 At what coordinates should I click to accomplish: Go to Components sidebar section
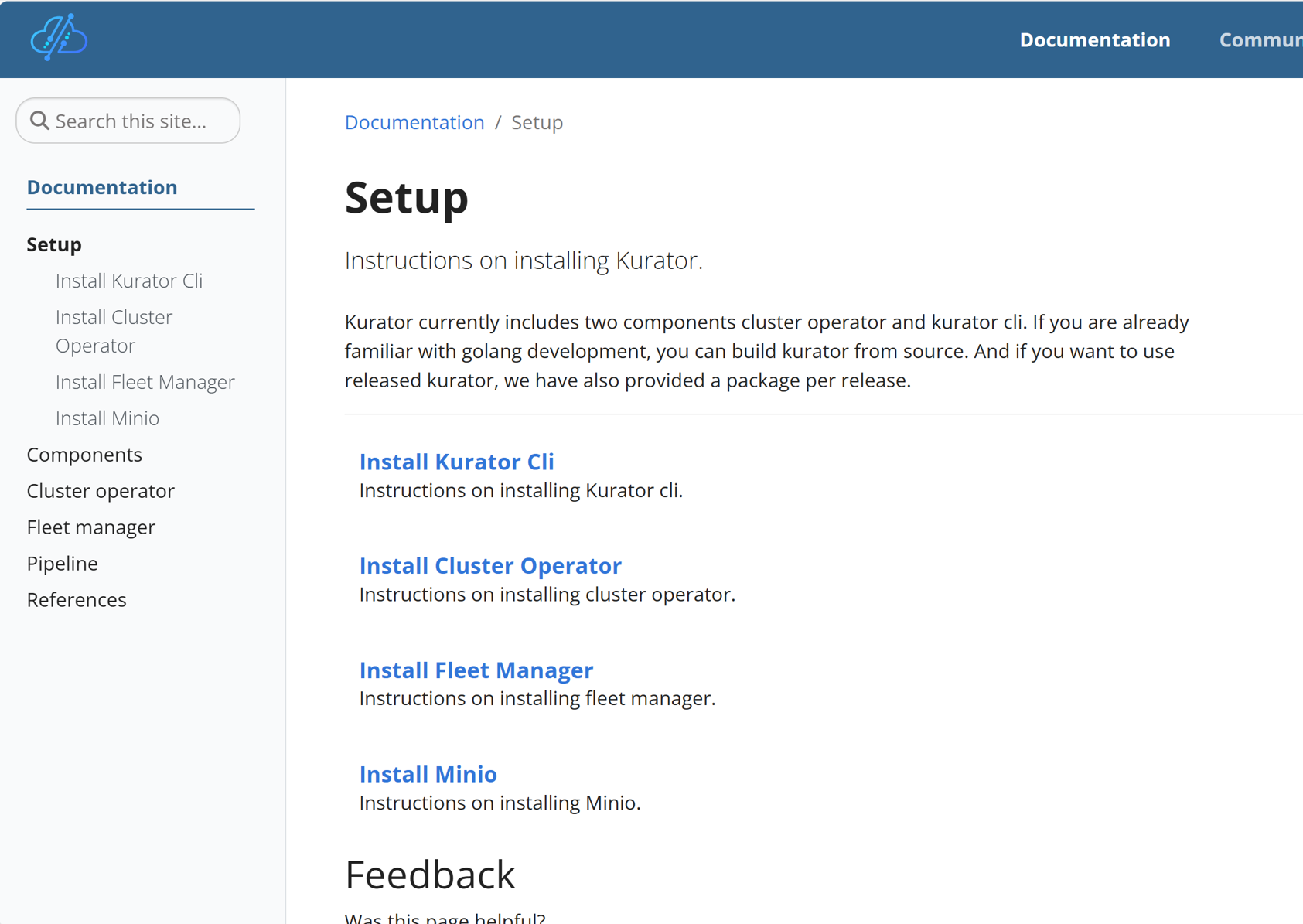[84, 455]
